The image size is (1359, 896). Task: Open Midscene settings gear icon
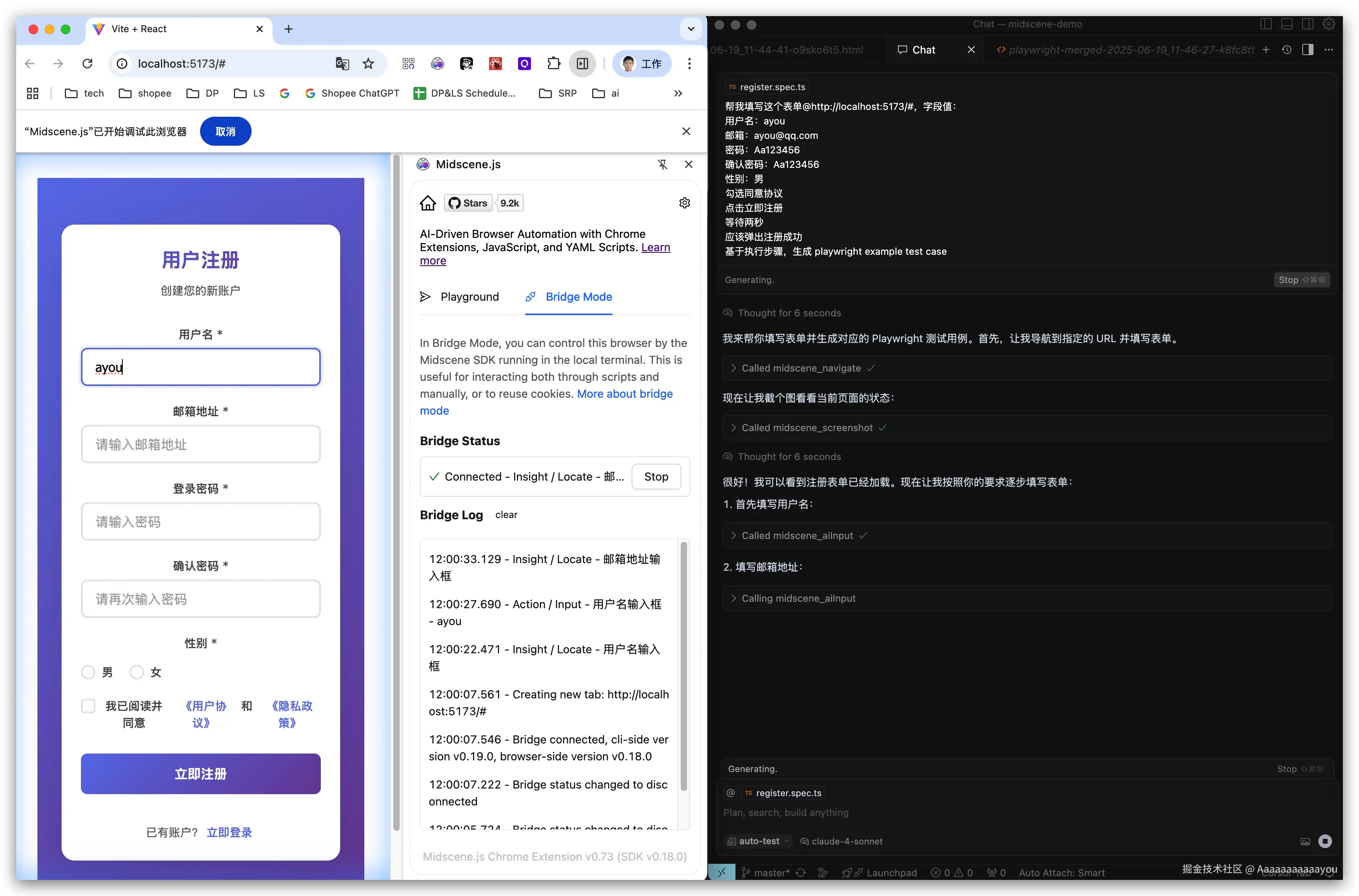pyautogui.click(x=684, y=203)
